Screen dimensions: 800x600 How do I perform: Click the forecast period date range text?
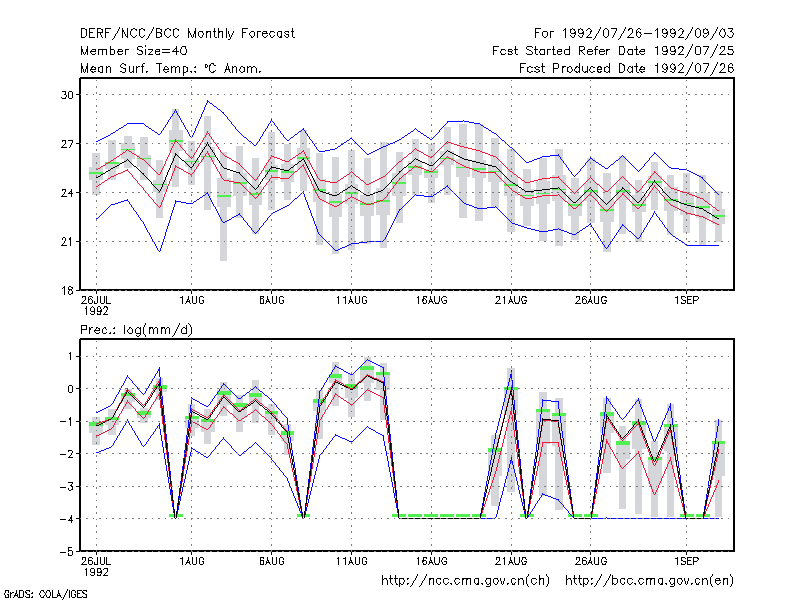tap(634, 34)
